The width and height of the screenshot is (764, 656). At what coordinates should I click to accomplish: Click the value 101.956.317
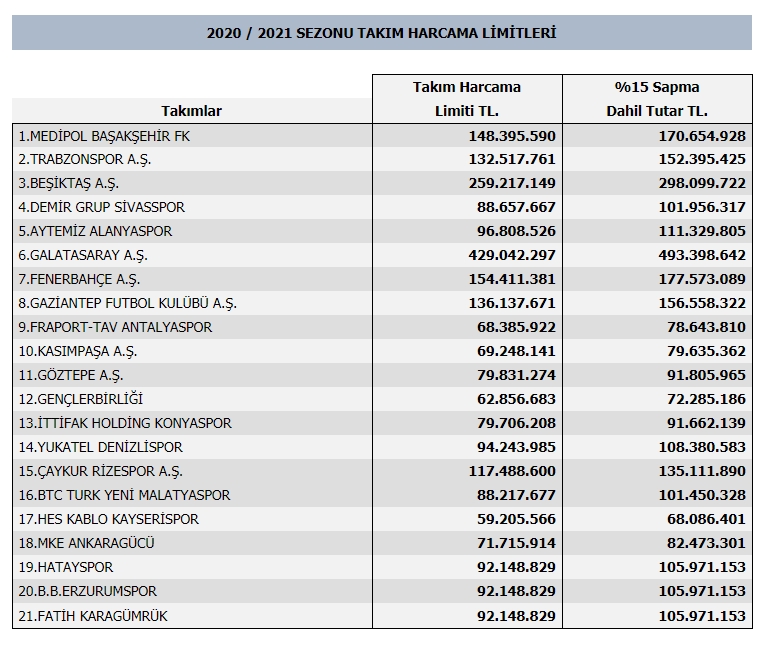point(702,207)
